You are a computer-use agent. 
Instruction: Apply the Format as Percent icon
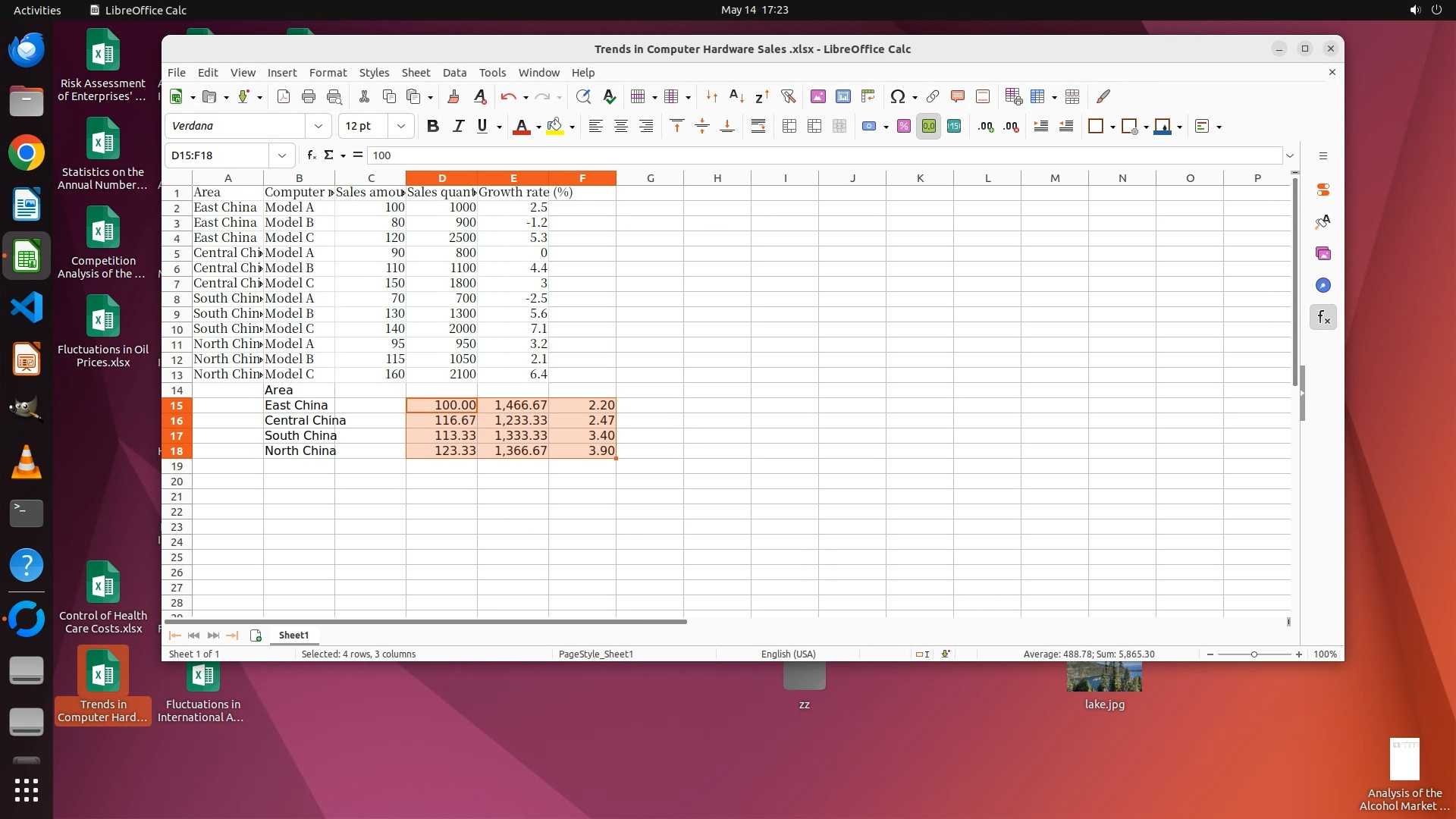(903, 127)
